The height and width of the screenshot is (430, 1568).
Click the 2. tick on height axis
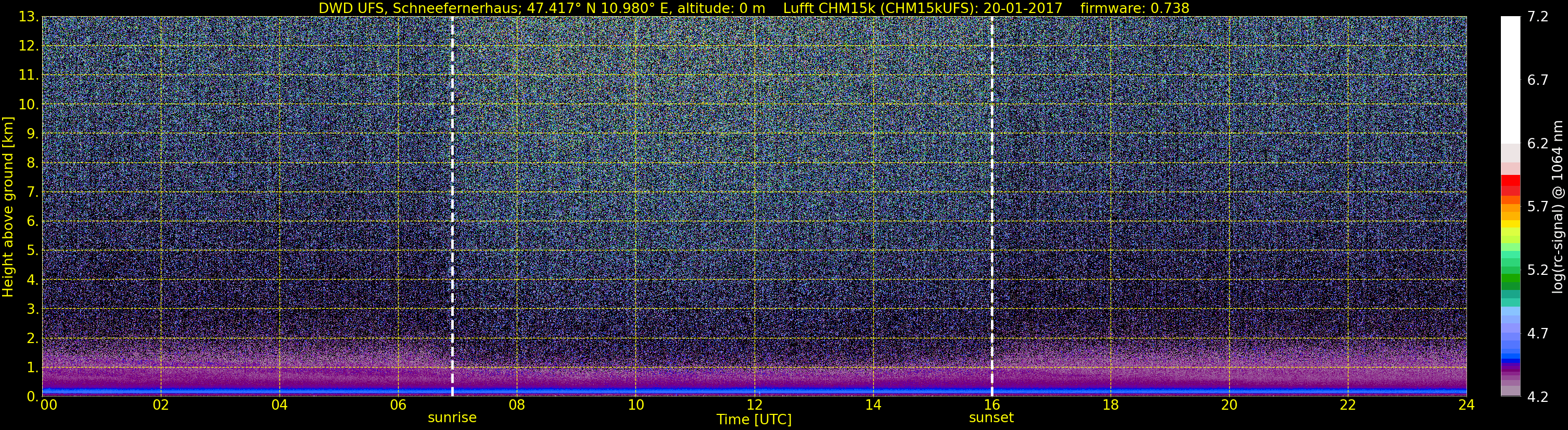coord(32,339)
